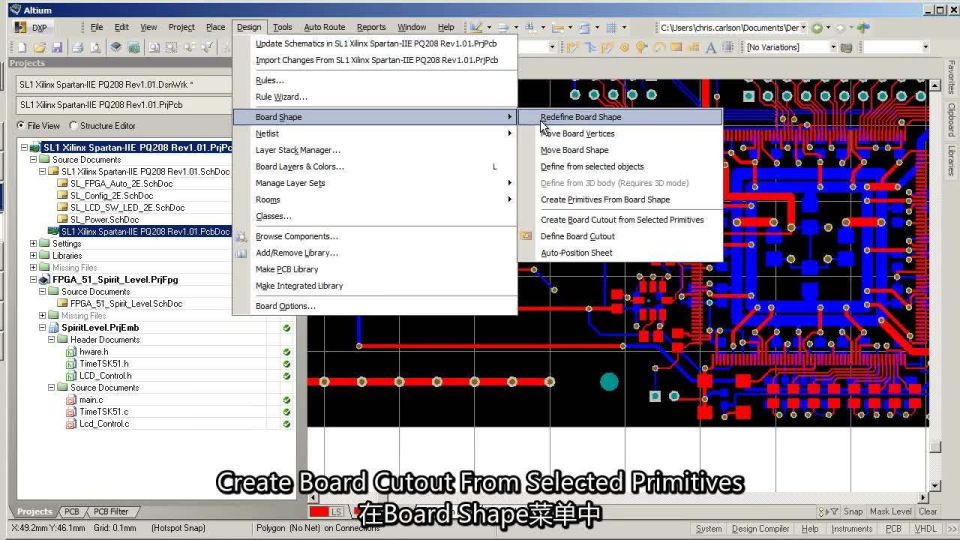Screen dimensions: 960x540
Task: Click the place via icon
Action: pos(642,47)
